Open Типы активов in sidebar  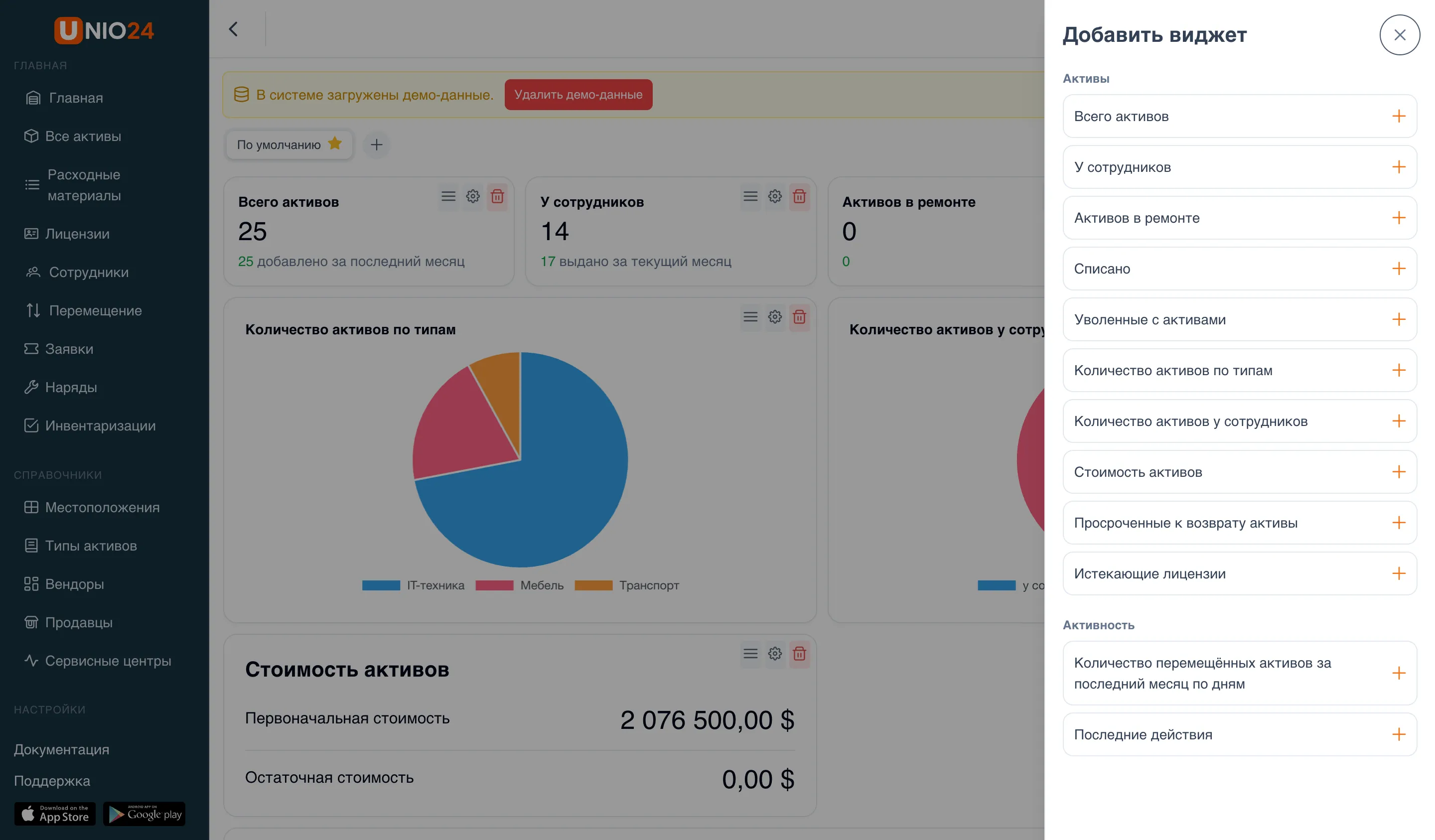click(80, 546)
